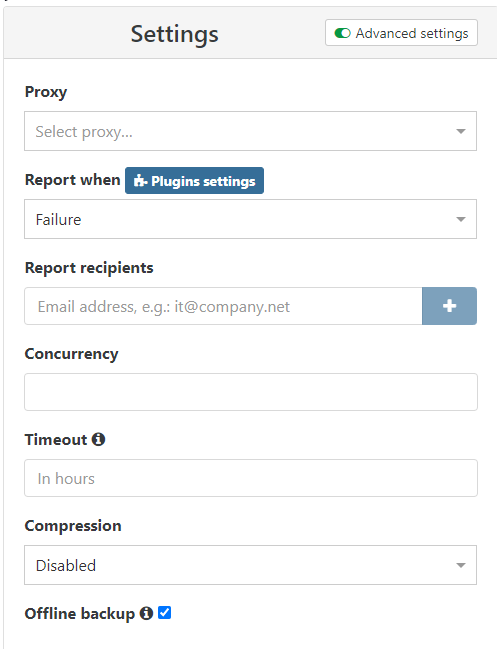Open Plugins settings
The width and height of the screenshot is (497, 649).
194,180
